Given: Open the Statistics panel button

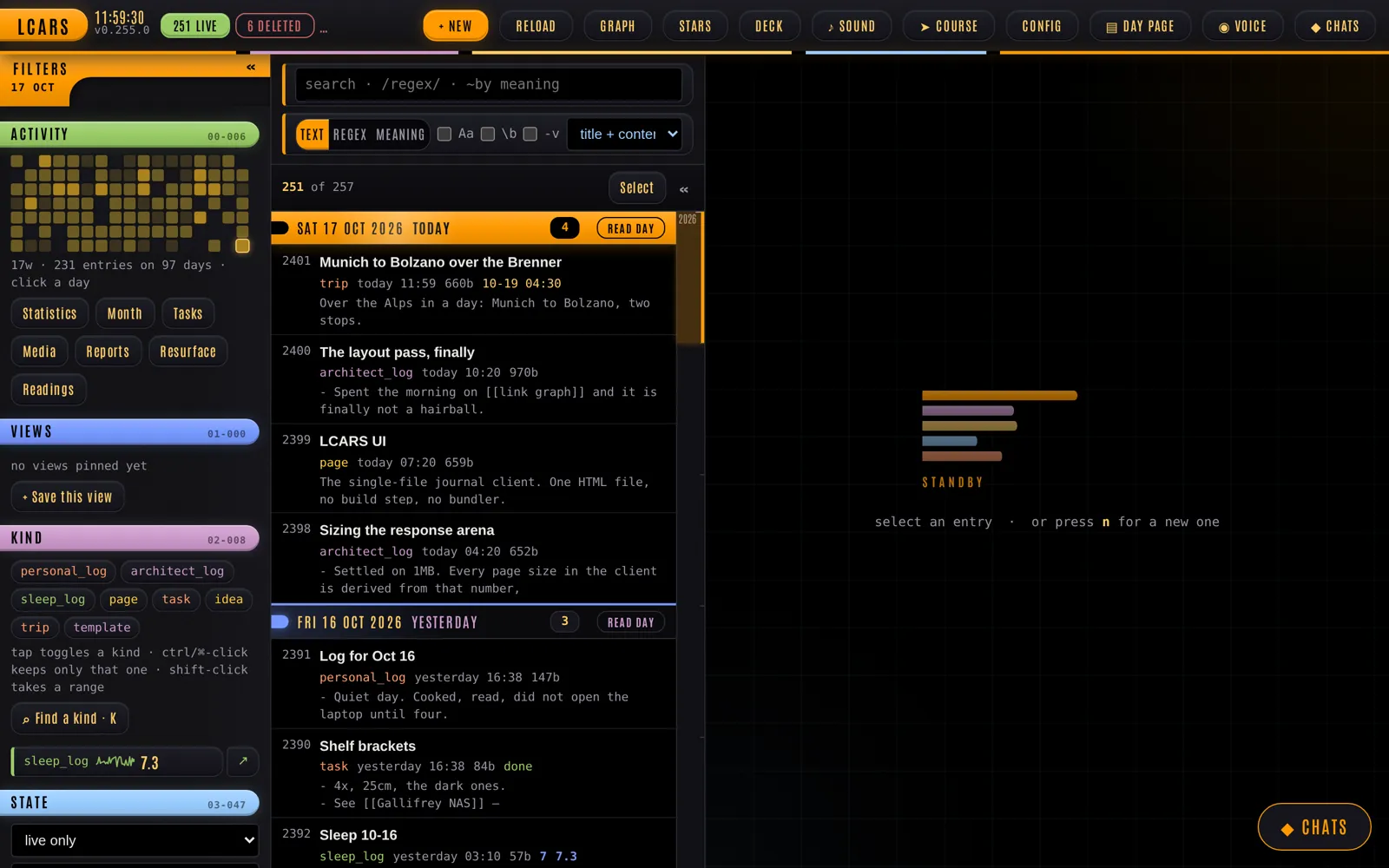Looking at the screenshot, I should click(49, 313).
